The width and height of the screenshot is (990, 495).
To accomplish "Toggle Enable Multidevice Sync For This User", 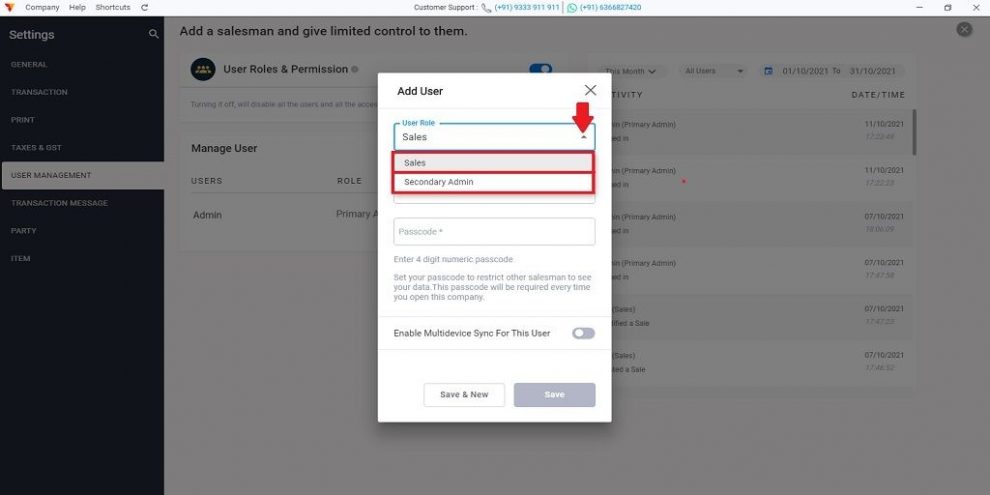I will pyautogui.click(x=583, y=333).
